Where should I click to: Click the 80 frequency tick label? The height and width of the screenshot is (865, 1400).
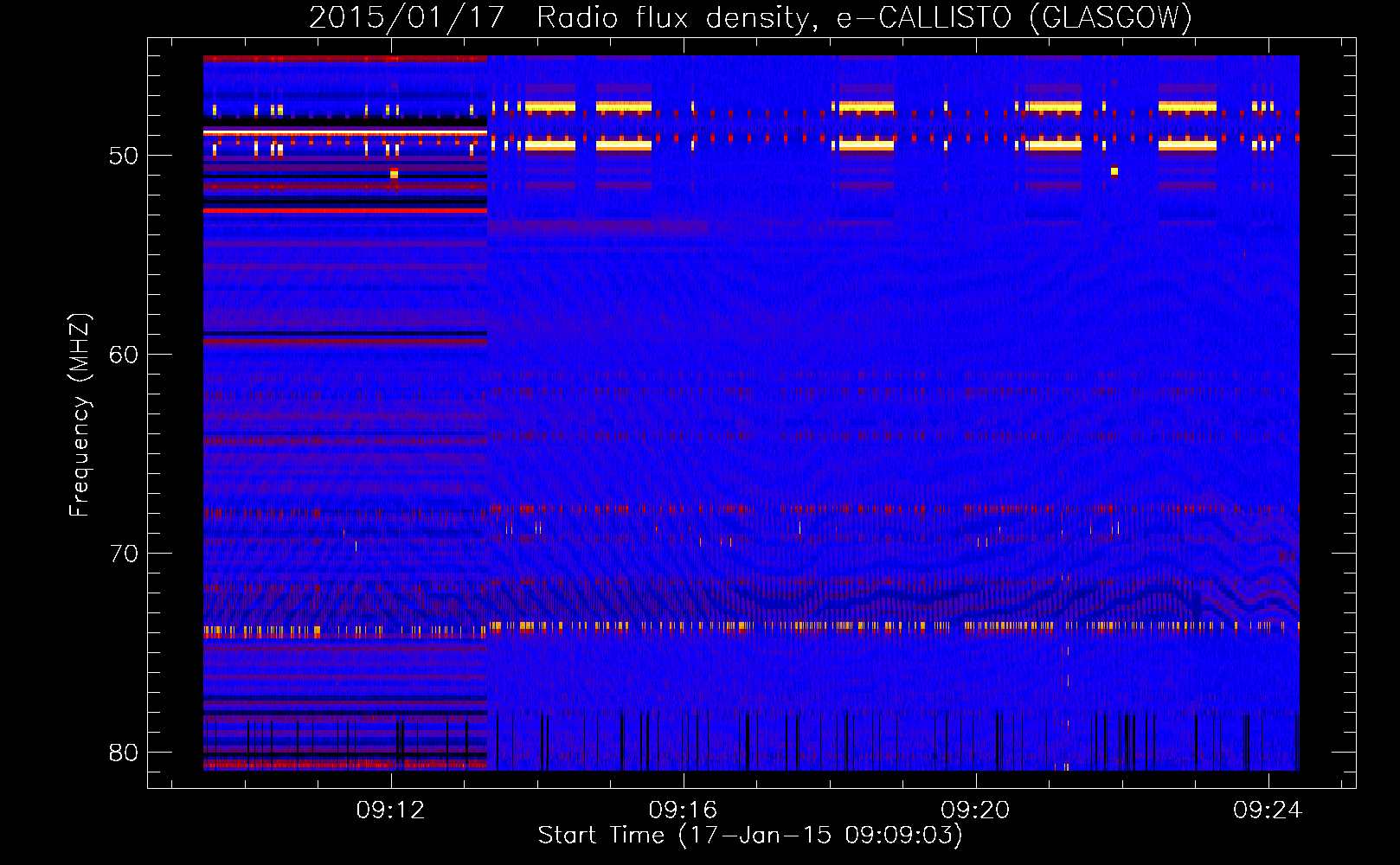click(124, 753)
